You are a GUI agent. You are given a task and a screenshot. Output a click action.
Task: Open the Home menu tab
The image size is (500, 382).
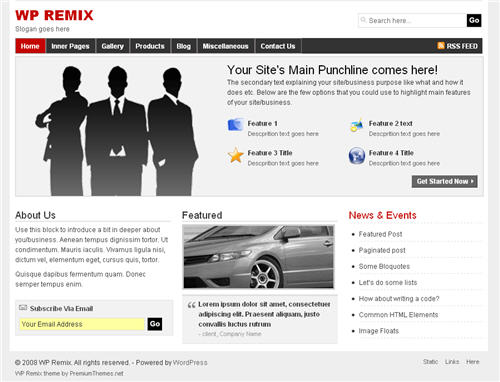click(30, 46)
